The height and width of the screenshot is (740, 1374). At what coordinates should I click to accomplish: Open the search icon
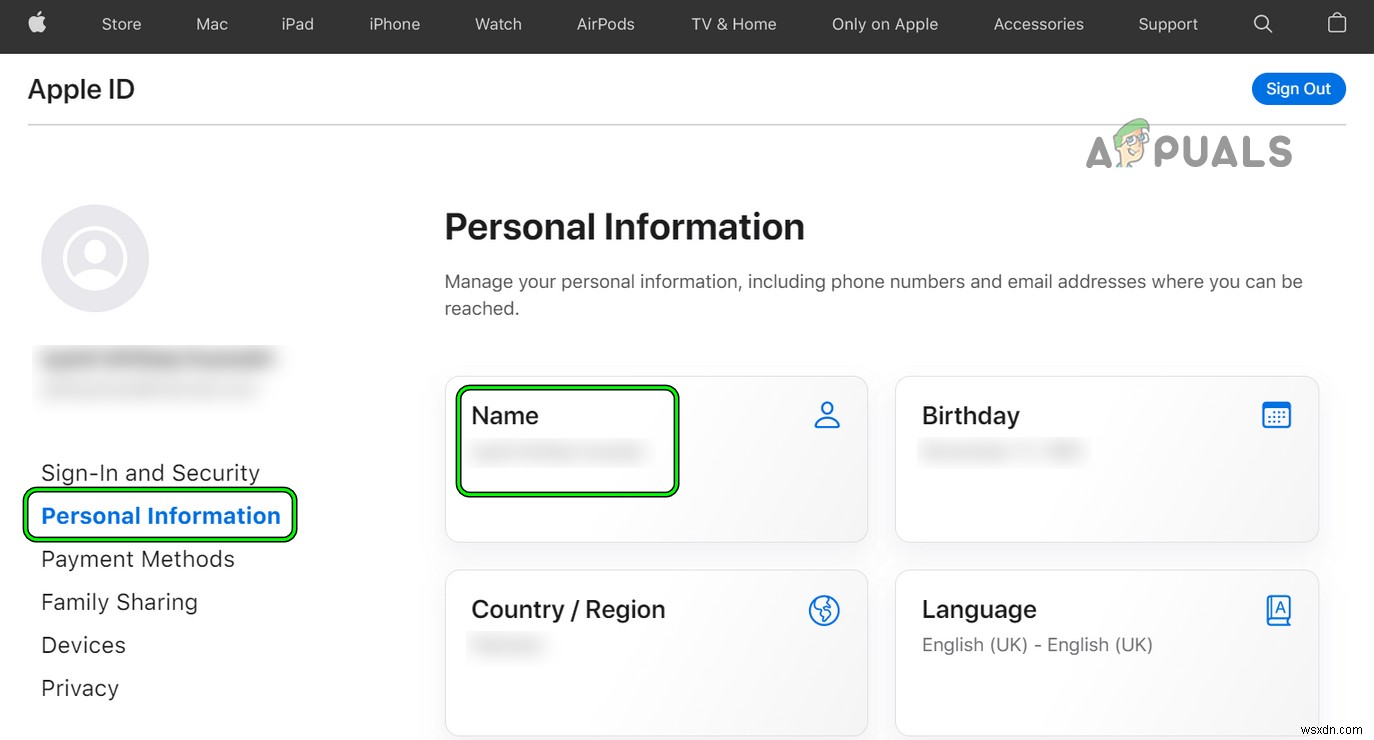tap(1262, 24)
